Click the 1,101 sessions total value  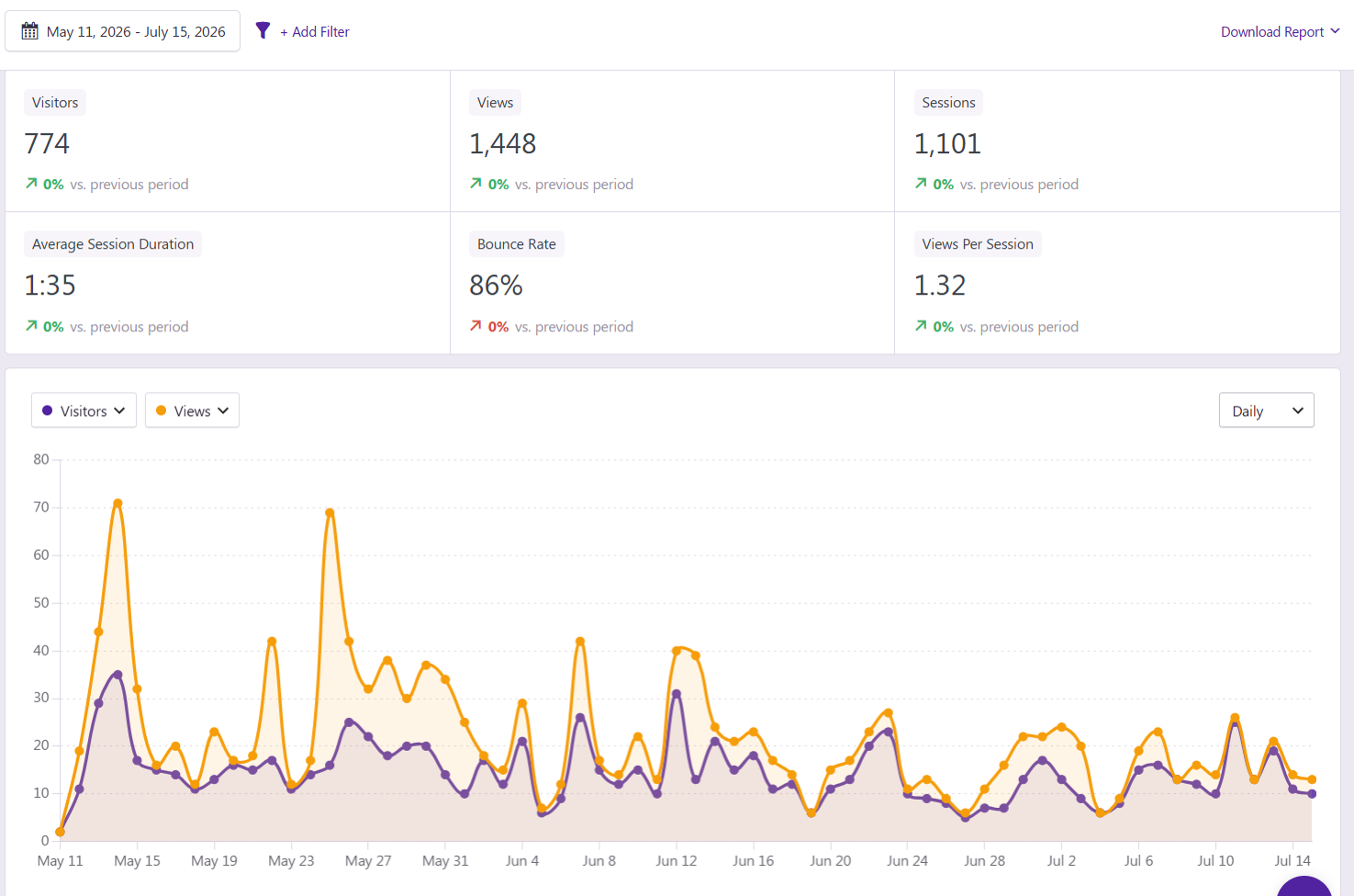point(947,144)
